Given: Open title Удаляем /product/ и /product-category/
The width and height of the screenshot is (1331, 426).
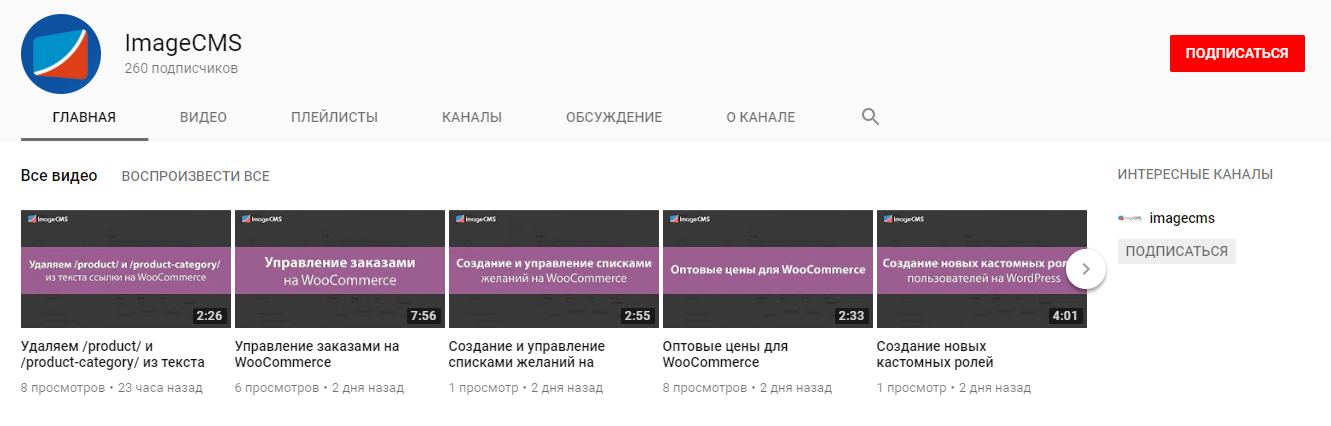Looking at the screenshot, I should tap(113, 354).
